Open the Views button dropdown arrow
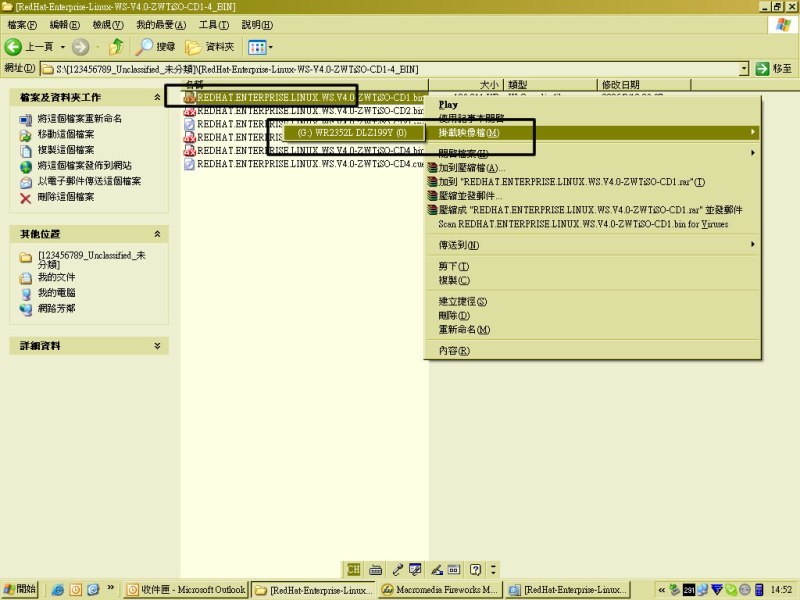This screenshot has height=600, width=800. point(270,47)
